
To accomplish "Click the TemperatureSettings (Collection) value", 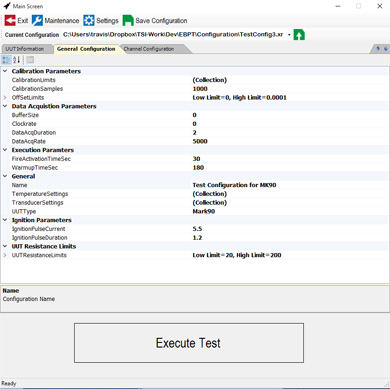I will pos(210,194).
